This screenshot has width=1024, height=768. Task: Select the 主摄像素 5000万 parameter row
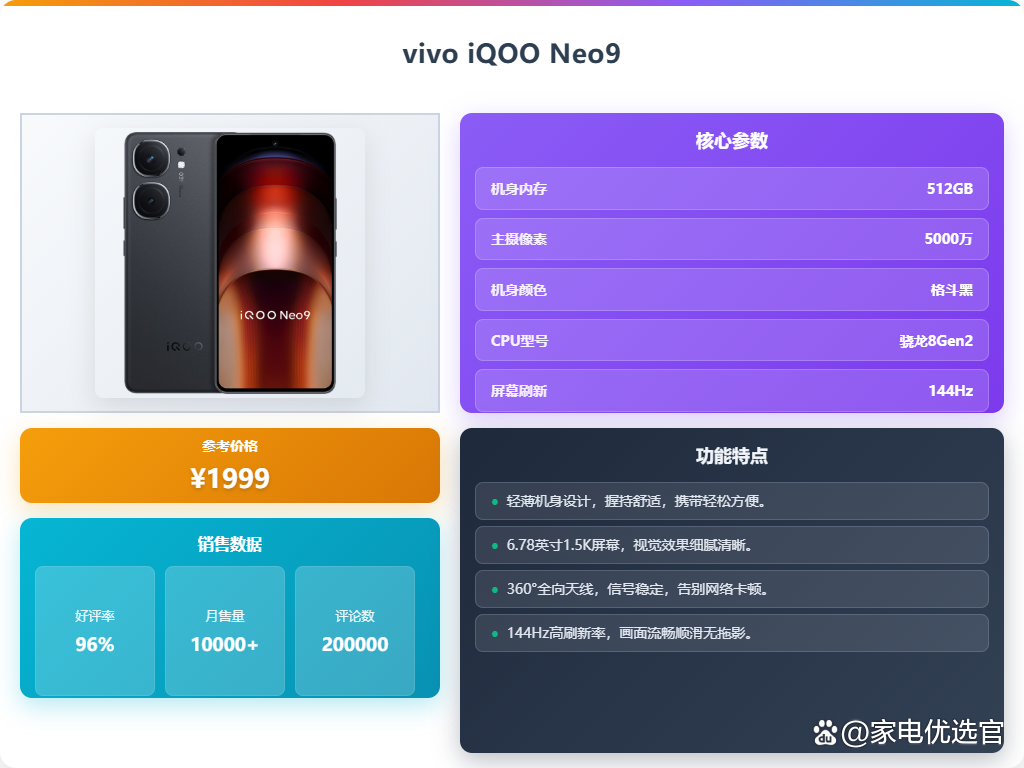pyautogui.click(x=731, y=239)
